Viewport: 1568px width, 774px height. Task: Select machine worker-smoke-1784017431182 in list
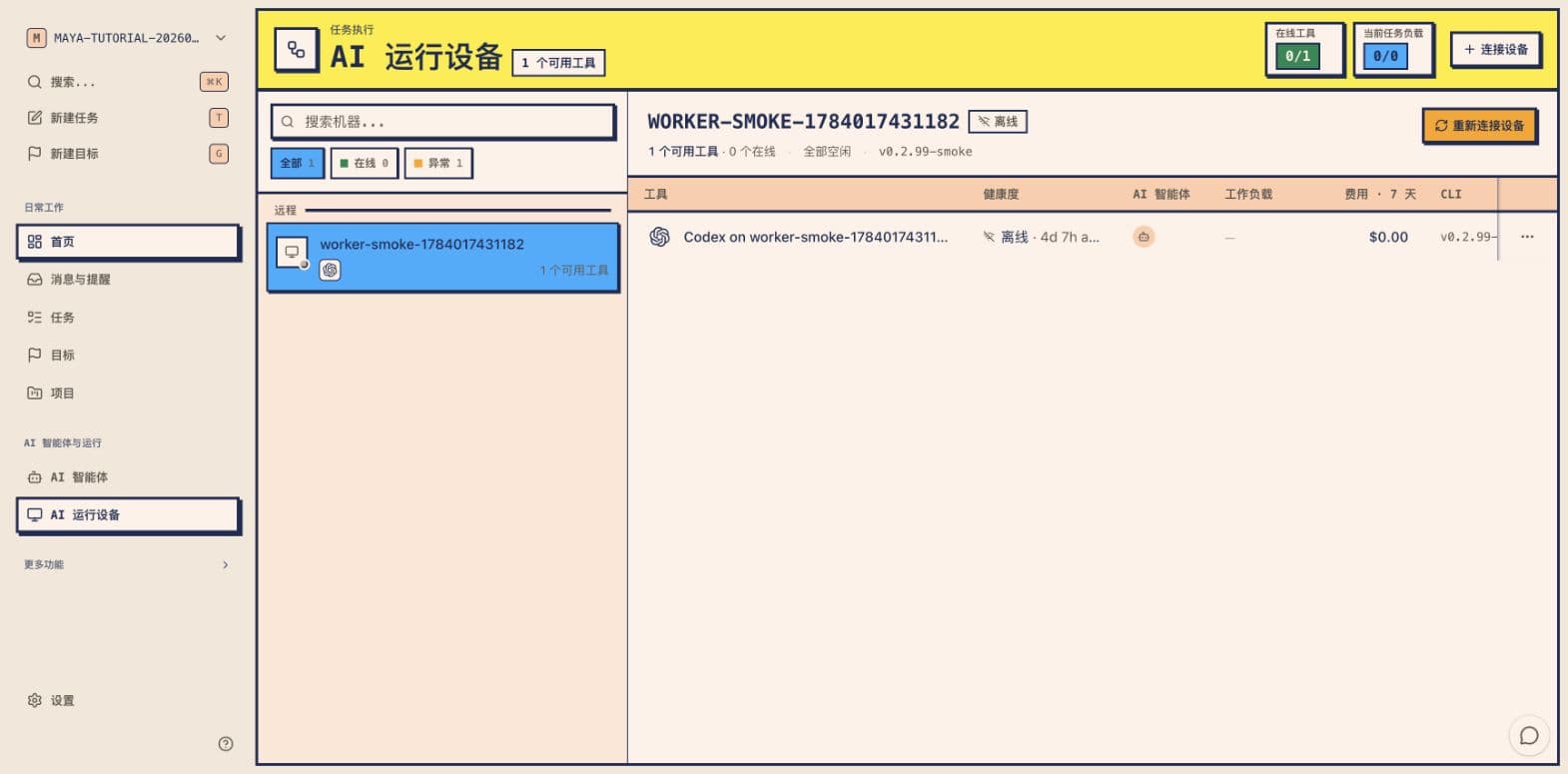pos(442,257)
